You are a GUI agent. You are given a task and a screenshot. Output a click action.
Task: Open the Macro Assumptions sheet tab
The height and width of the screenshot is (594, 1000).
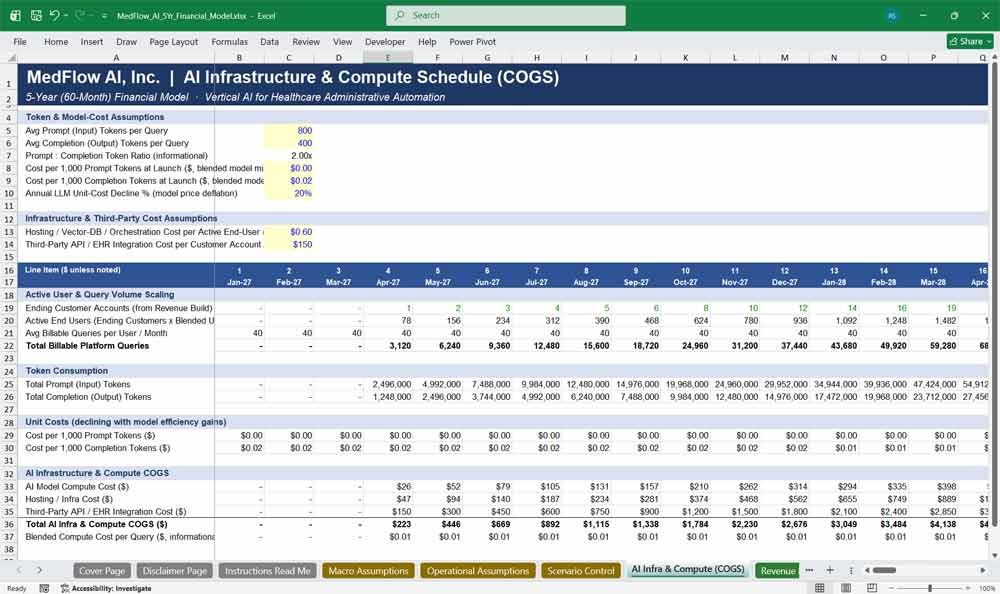click(x=368, y=571)
